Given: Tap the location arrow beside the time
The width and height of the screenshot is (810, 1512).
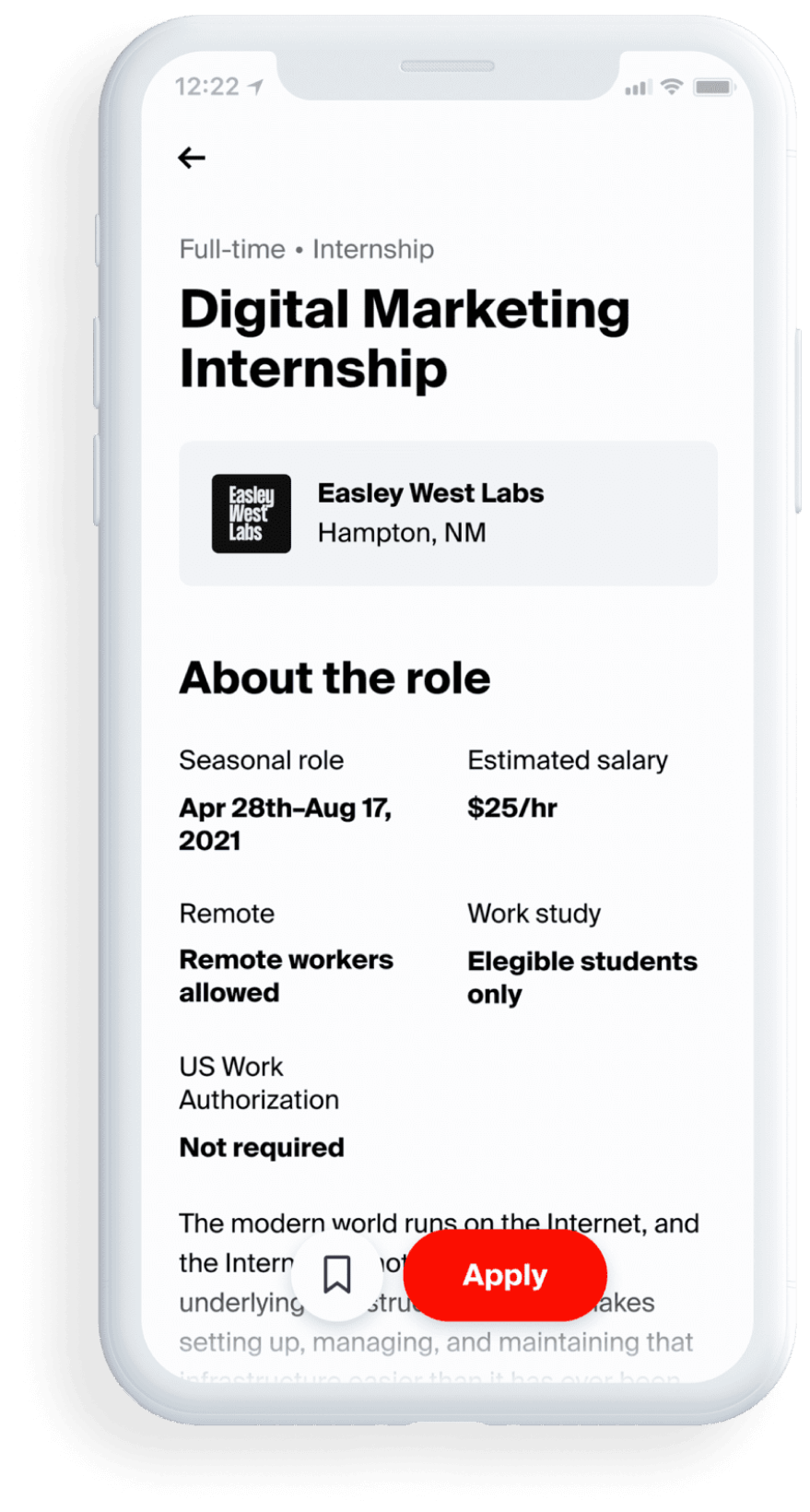Looking at the screenshot, I should pyautogui.click(x=256, y=87).
